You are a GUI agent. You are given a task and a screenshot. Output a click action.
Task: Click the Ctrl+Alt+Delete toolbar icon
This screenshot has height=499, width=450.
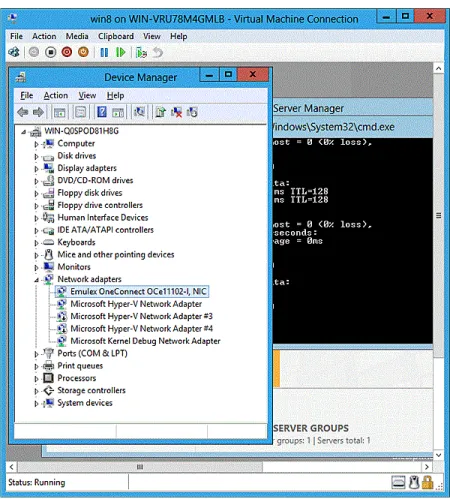coord(14,52)
